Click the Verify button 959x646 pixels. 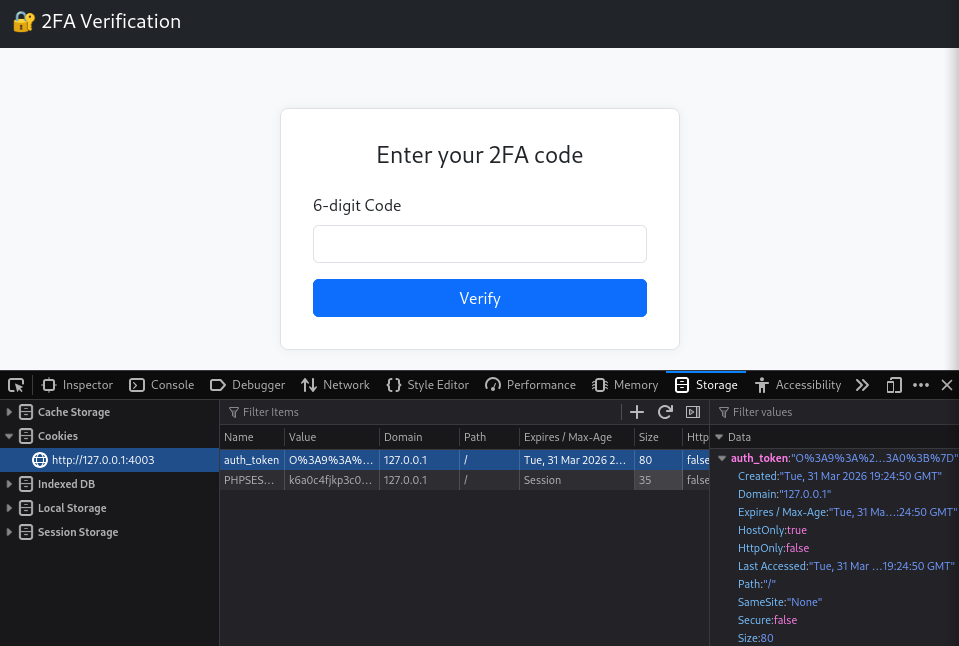click(480, 298)
